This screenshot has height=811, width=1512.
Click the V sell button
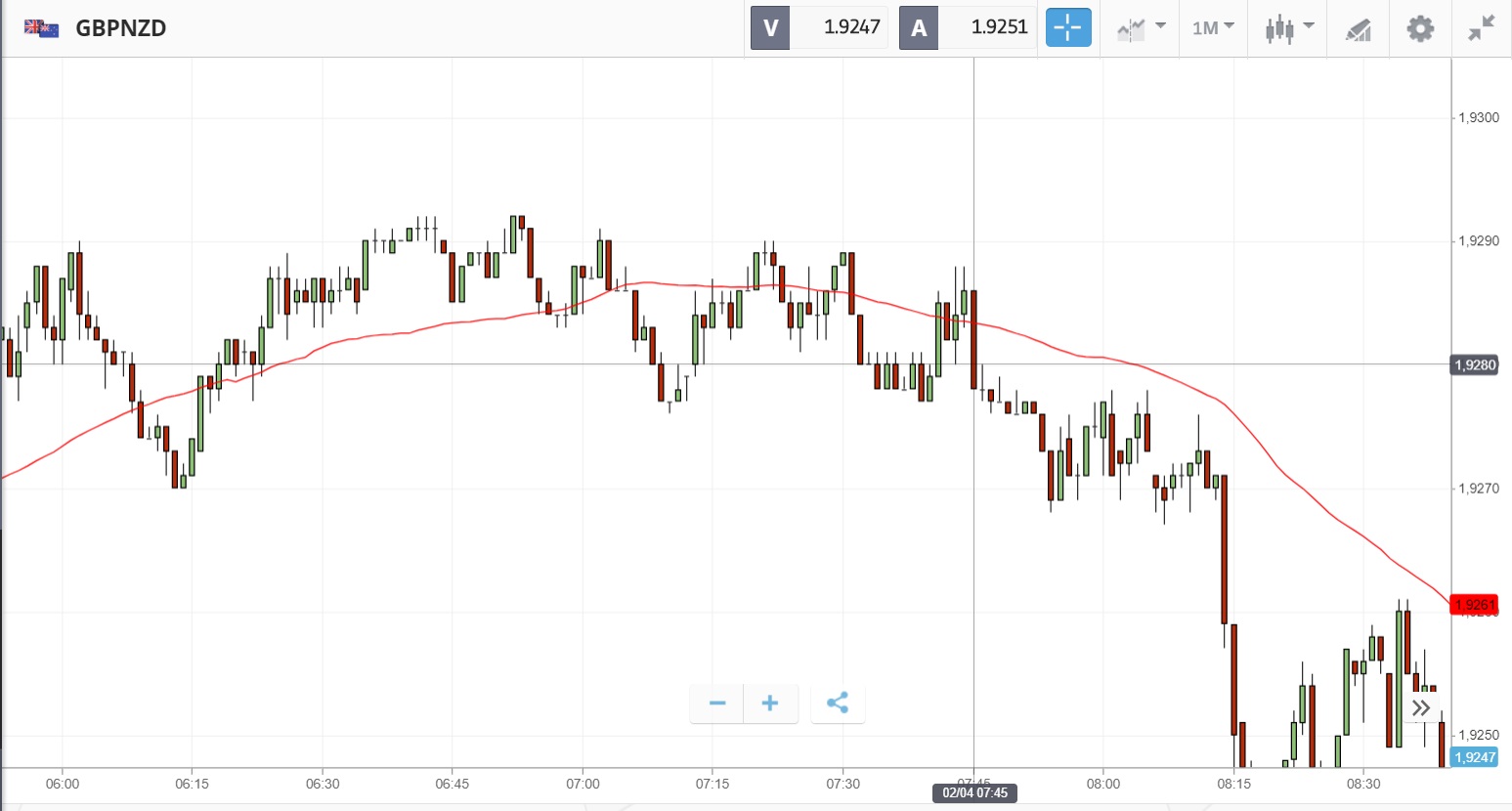pos(770,27)
